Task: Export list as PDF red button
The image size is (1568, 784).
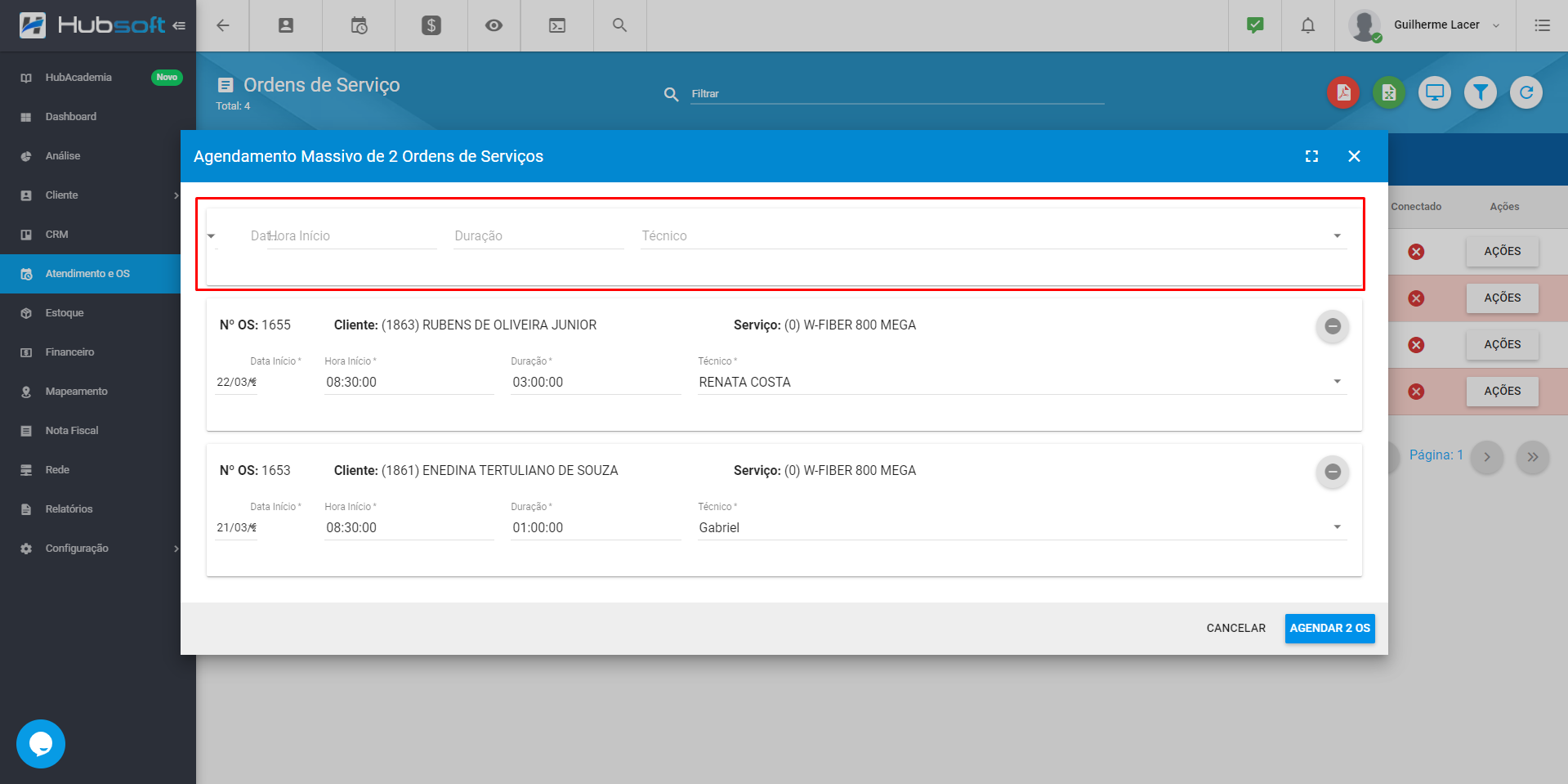Action: pyautogui.click(x=1343, y=92)
